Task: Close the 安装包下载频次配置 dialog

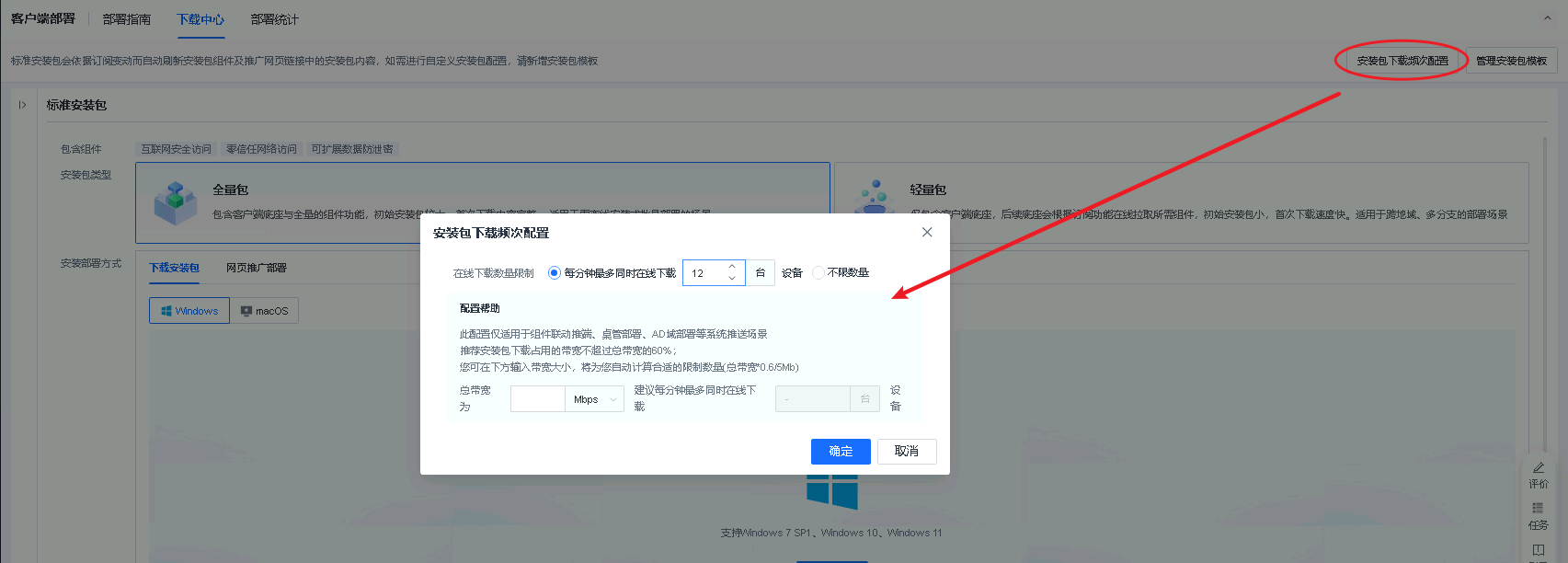Action: (927, 233)
